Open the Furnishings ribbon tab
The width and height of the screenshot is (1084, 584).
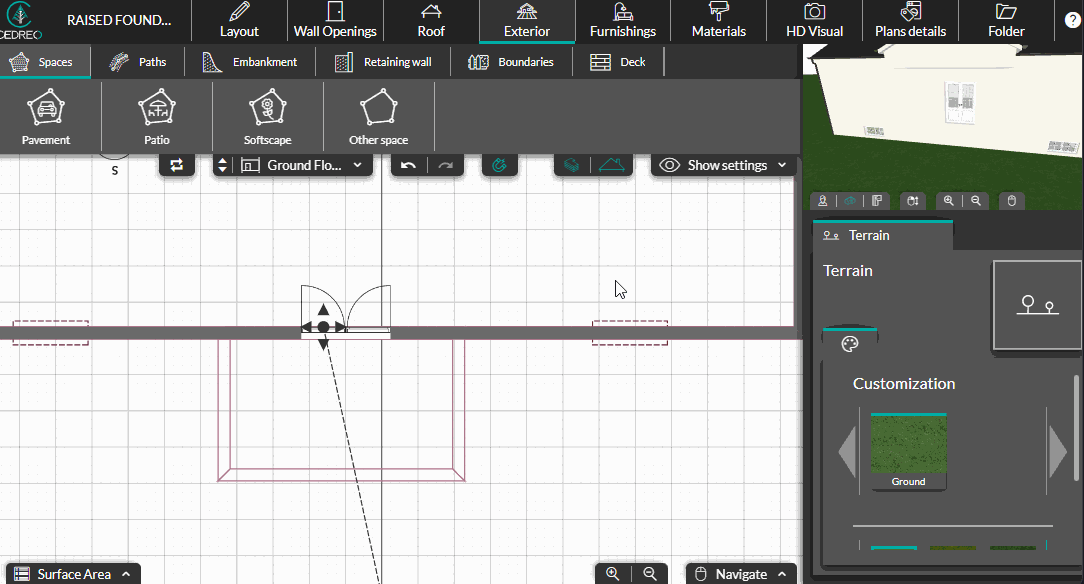622,20
